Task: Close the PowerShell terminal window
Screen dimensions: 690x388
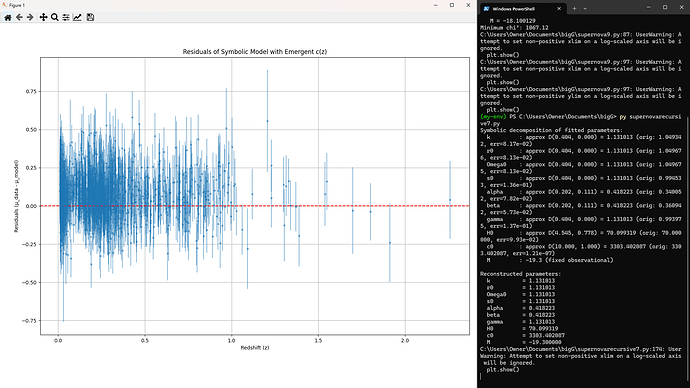Action: (681, 7)
